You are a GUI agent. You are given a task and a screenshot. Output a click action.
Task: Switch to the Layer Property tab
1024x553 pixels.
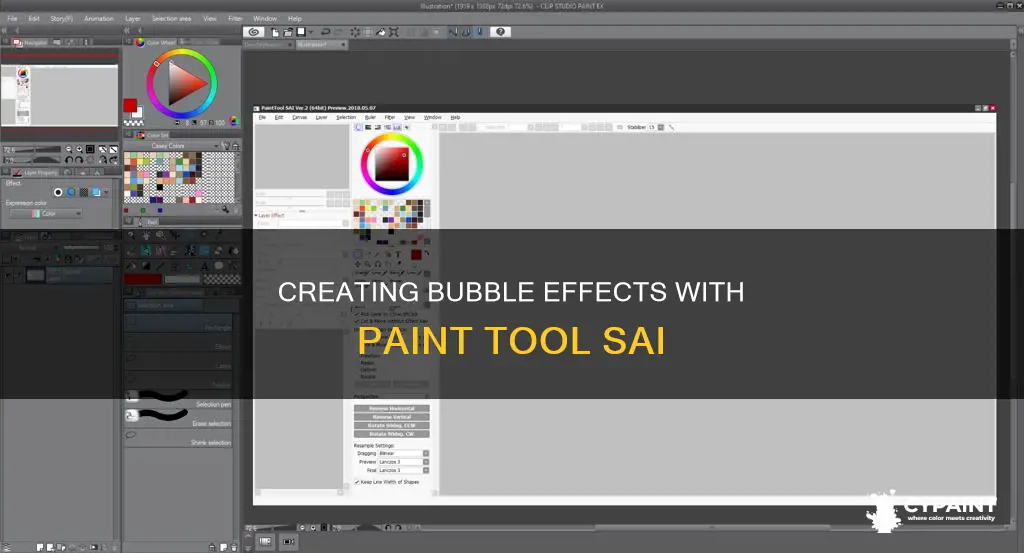[35, 172]
